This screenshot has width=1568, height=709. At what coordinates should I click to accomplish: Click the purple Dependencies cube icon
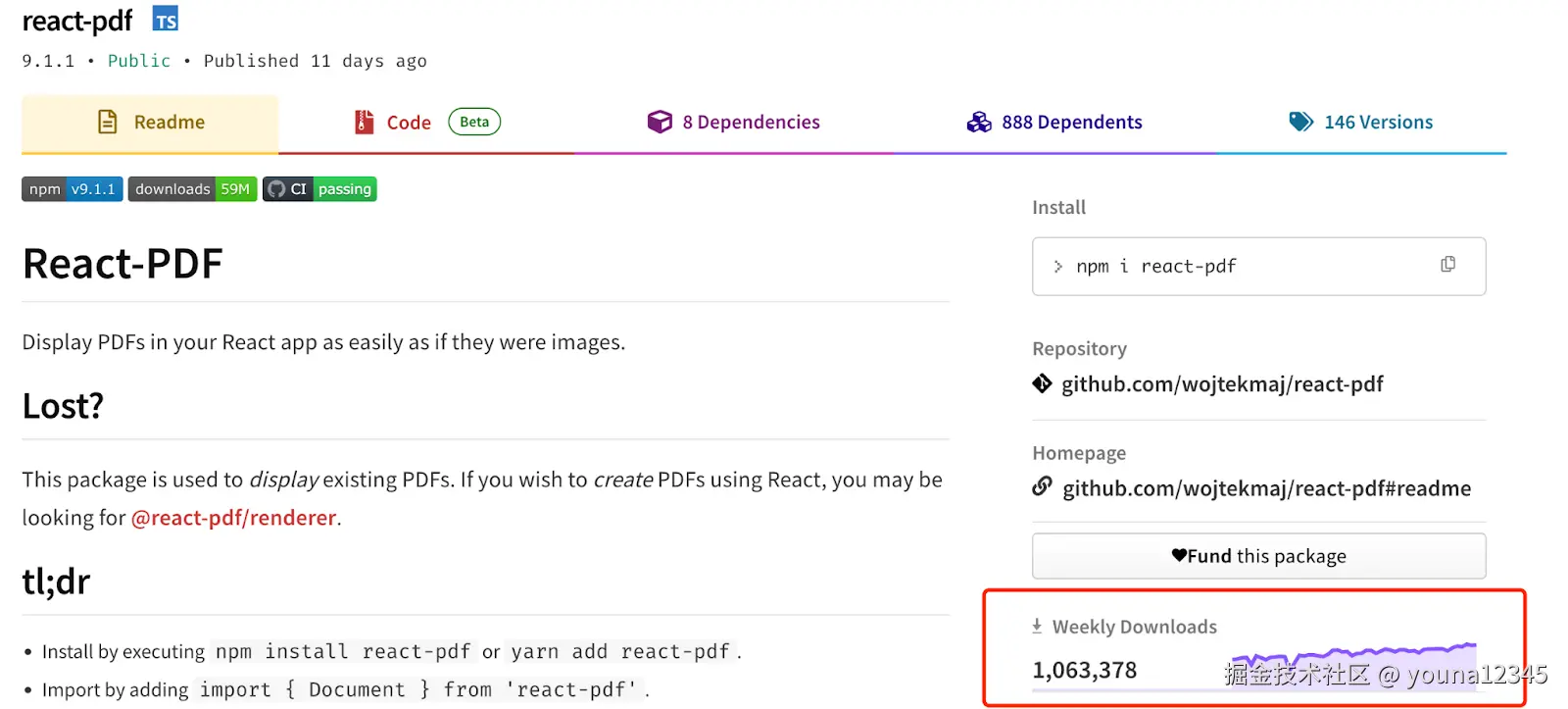(x=660, y=122)
